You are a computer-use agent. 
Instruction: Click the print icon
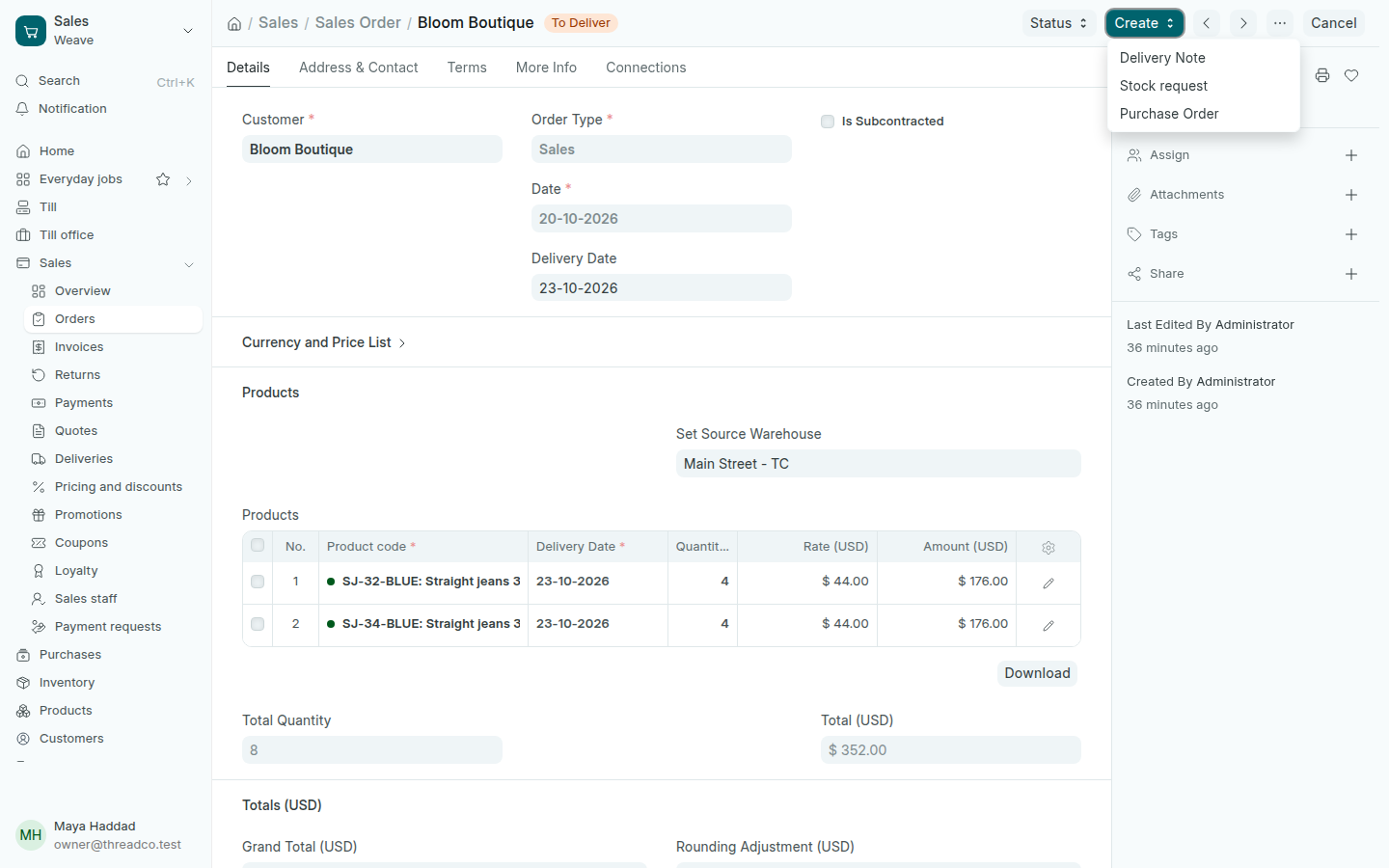(1322, 75)
